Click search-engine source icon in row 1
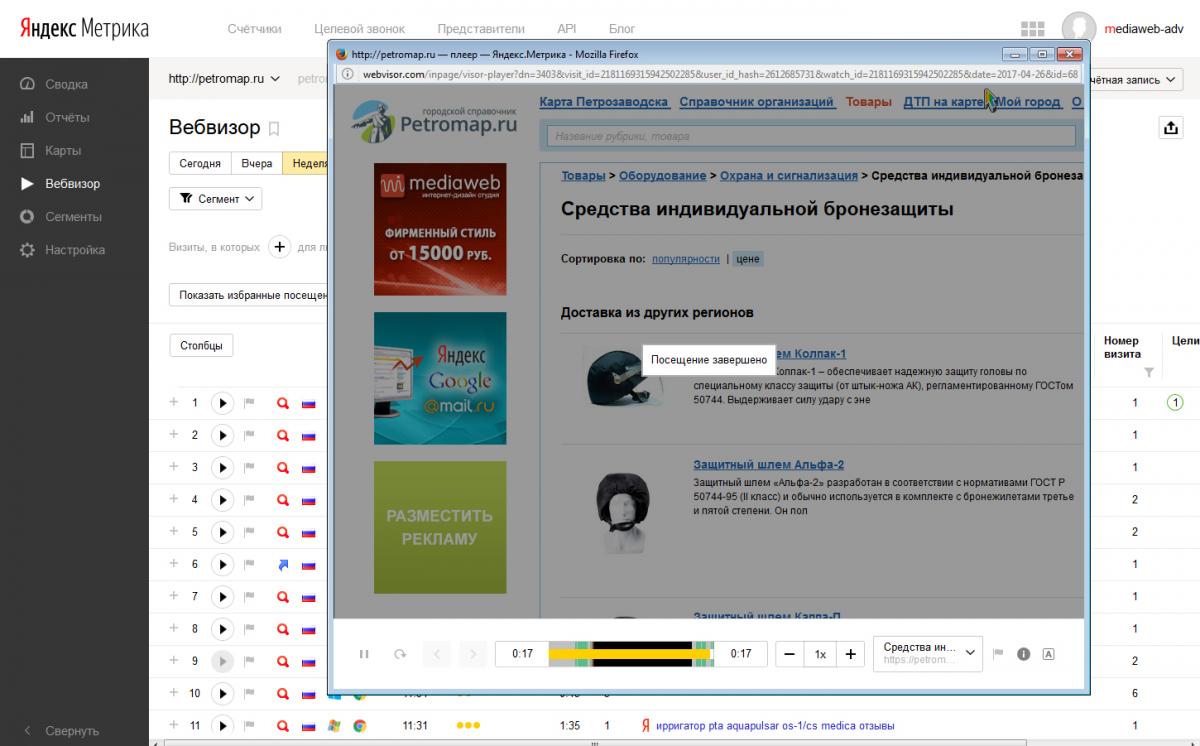Viewport: 1200px width, 746px height. (x=283, y=403)
